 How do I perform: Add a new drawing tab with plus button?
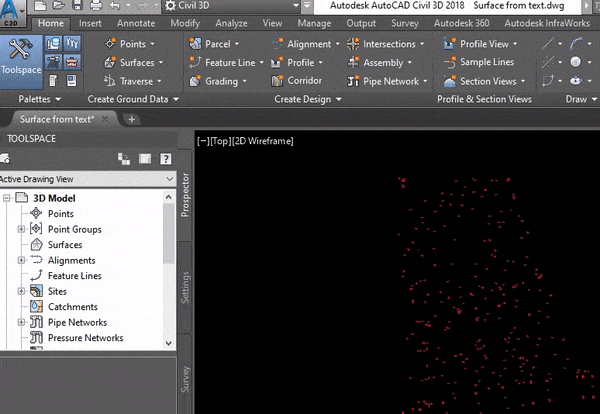tap(132, 119)
